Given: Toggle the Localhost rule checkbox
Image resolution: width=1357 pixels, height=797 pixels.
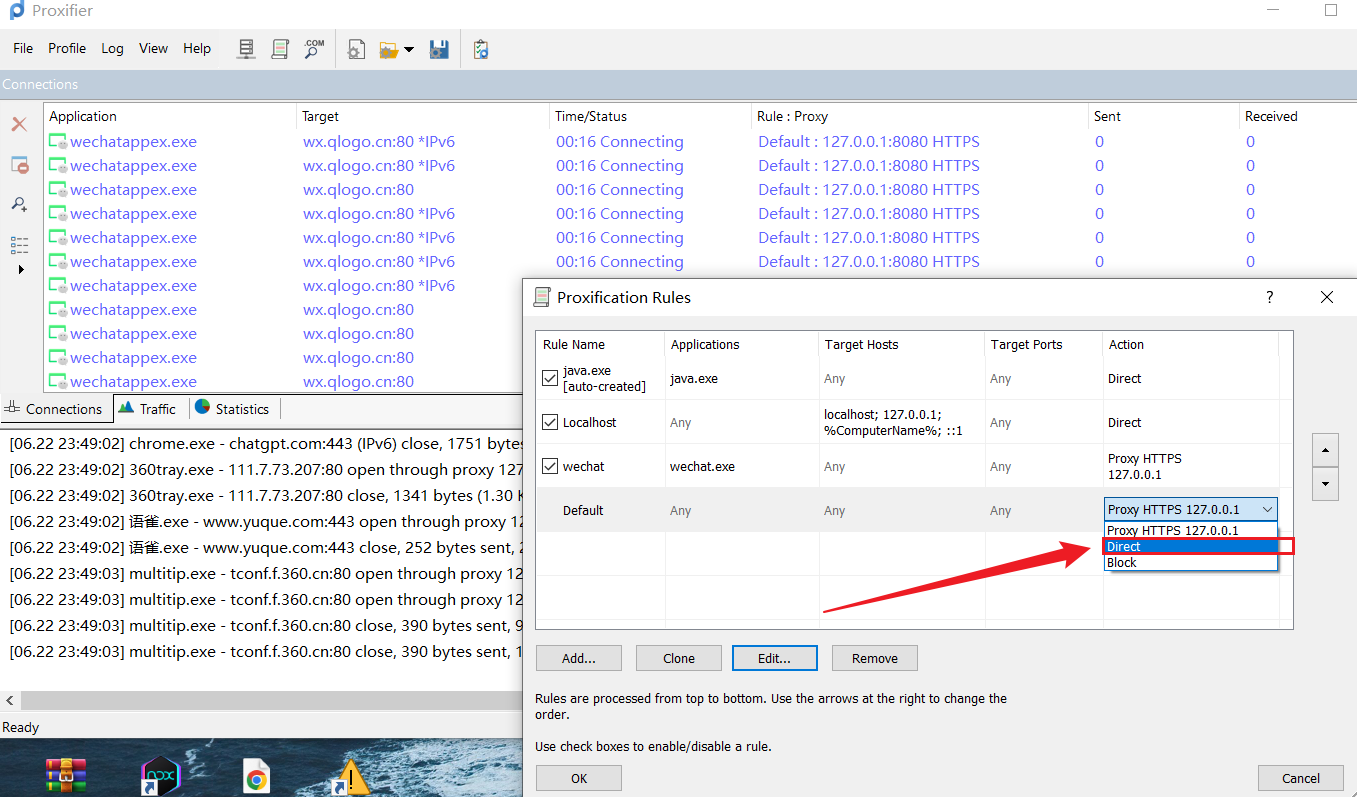Looking at the screenshot, I should click(x=550, y=422).
